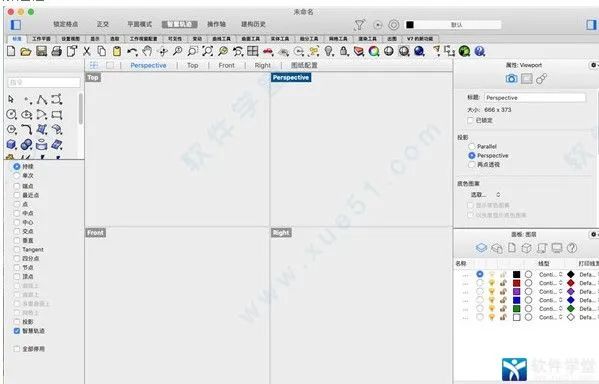Click the black color swatch of first layer
The width and height of the screenshot is (599, 384).
(516, 274)
